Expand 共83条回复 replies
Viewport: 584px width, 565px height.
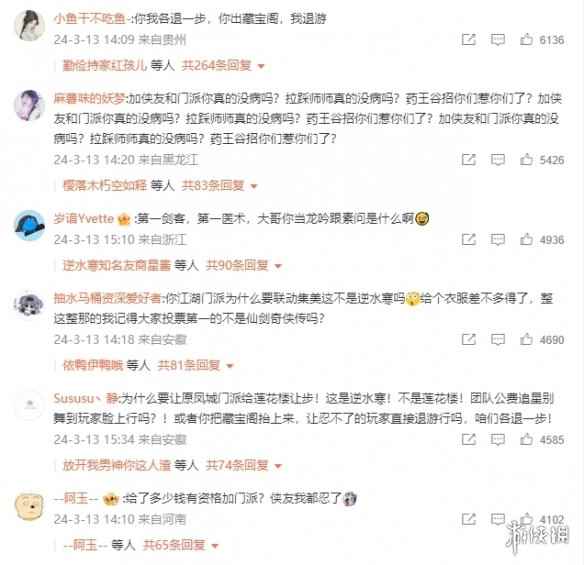click(219, 185)
